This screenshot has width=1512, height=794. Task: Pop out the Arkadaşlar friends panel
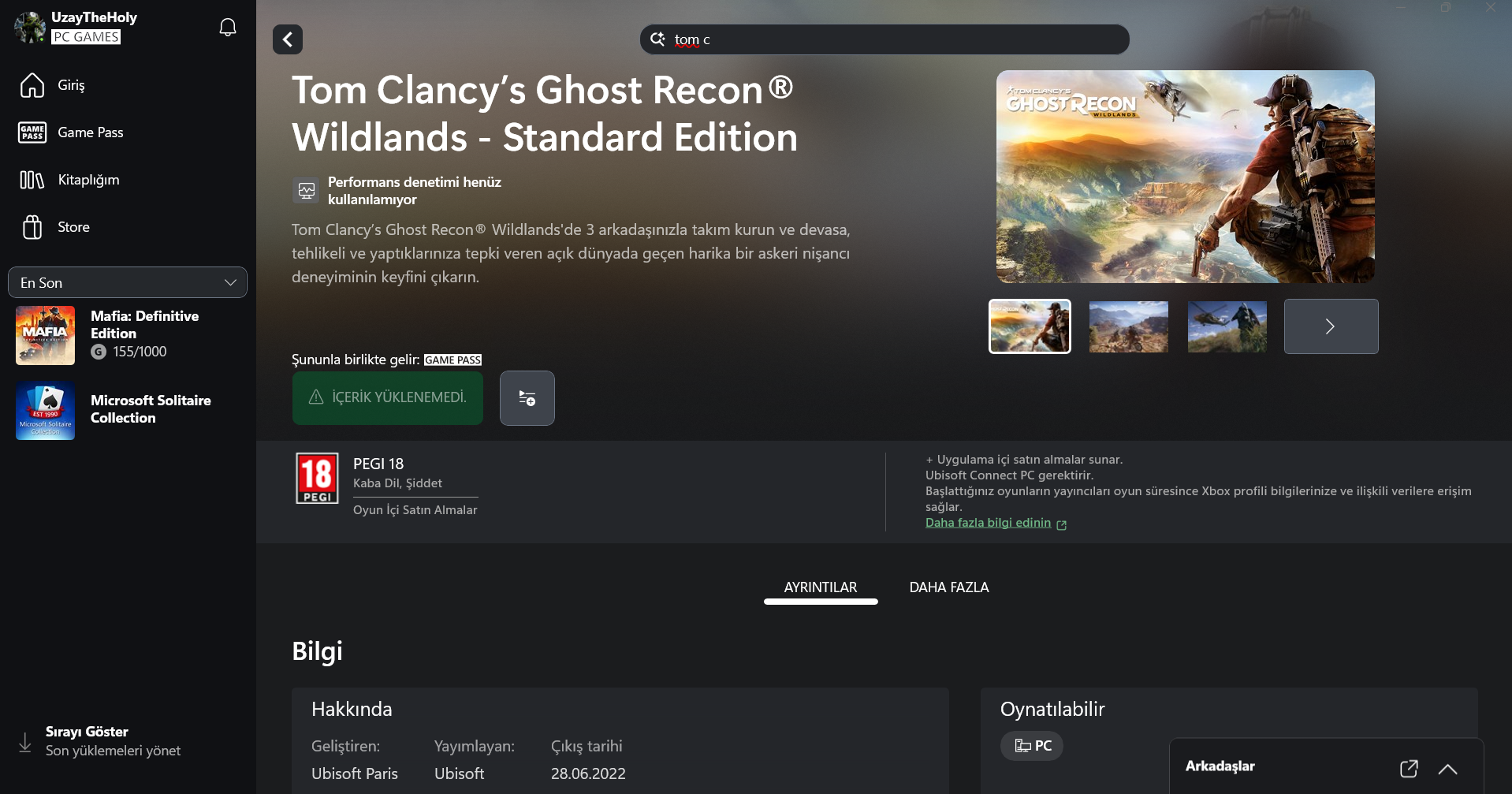[x=1409, y=768]
